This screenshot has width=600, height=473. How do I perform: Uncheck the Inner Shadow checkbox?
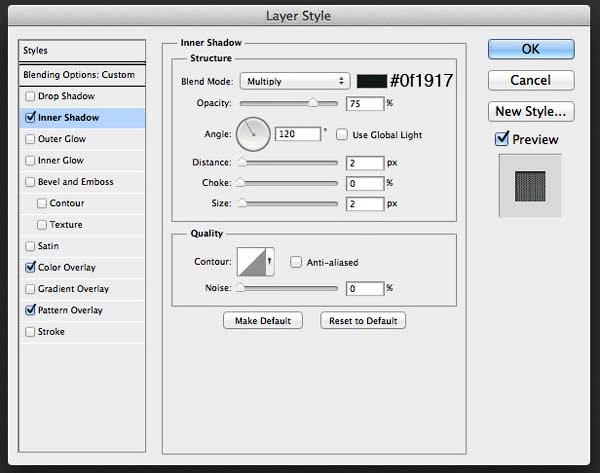[x=30, y=117]
